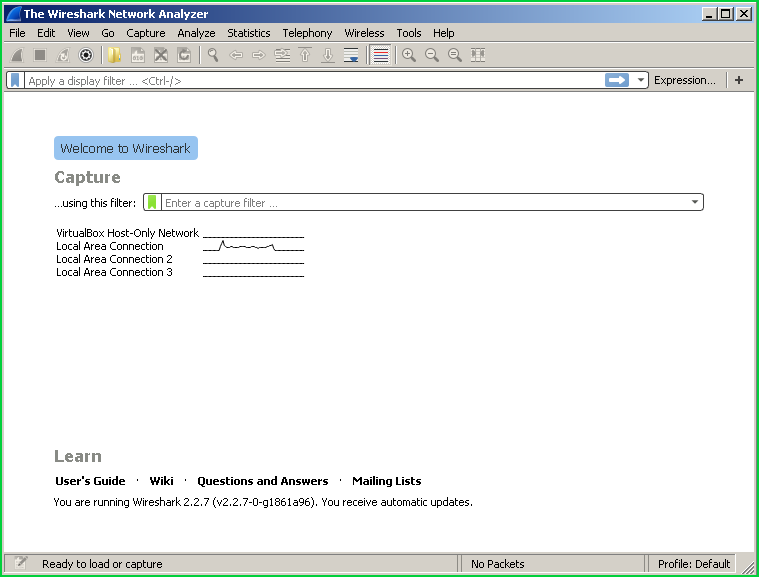Click into the capture filter field

[425, 202]
